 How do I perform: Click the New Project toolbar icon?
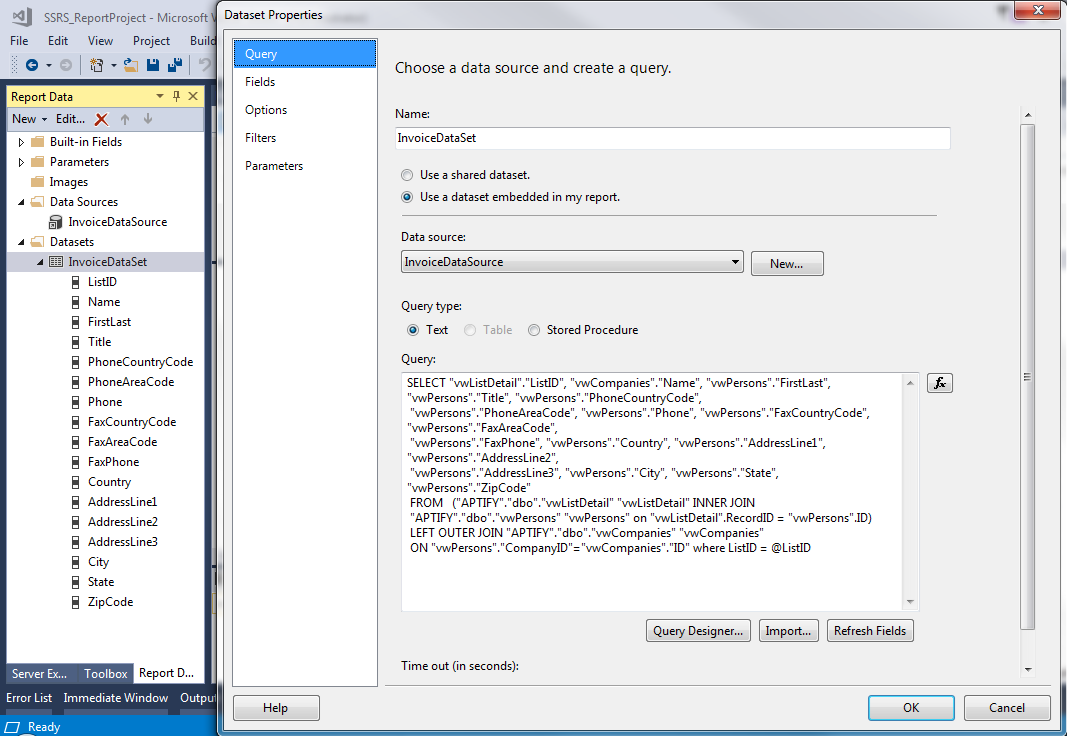coord(97,65)
